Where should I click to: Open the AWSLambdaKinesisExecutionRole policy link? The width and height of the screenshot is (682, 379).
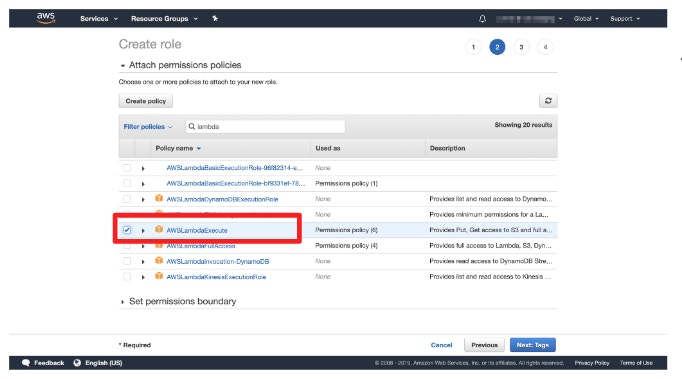tap(216, 277)
